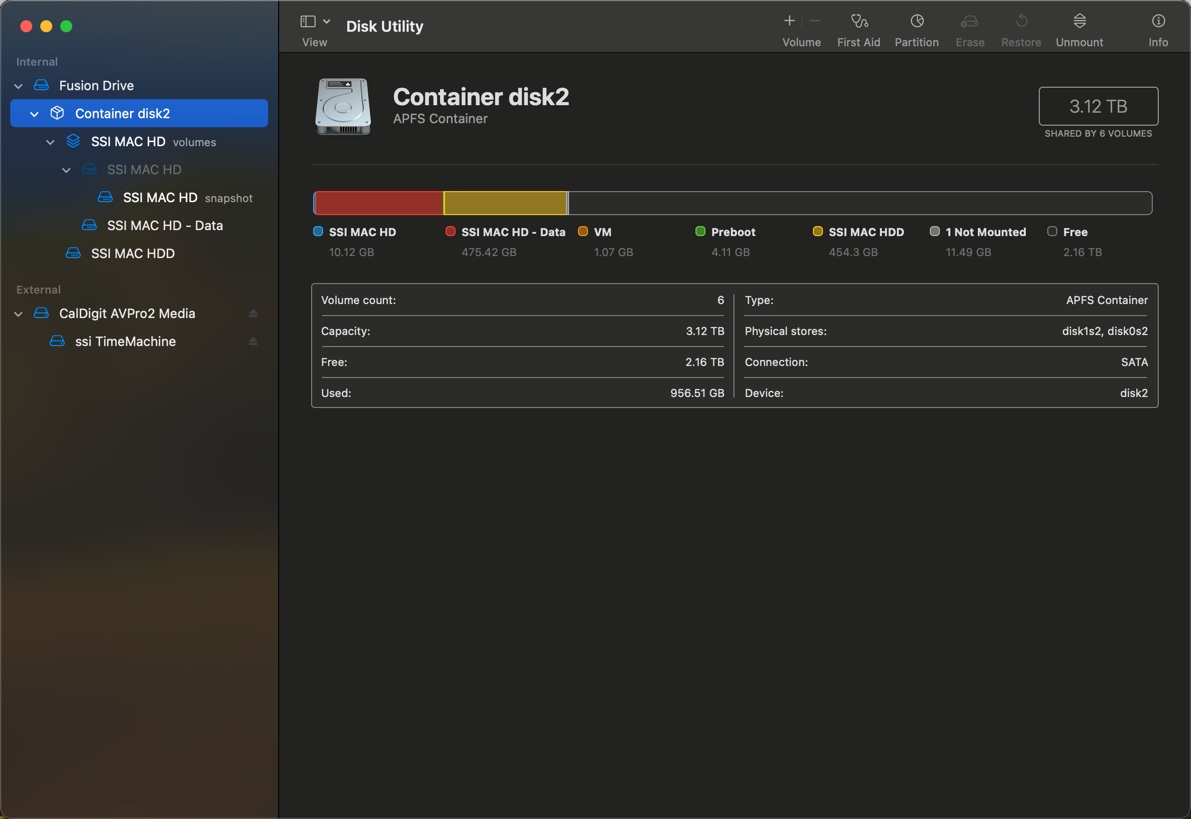Open the Info toolbar icon

[1158, 21]
